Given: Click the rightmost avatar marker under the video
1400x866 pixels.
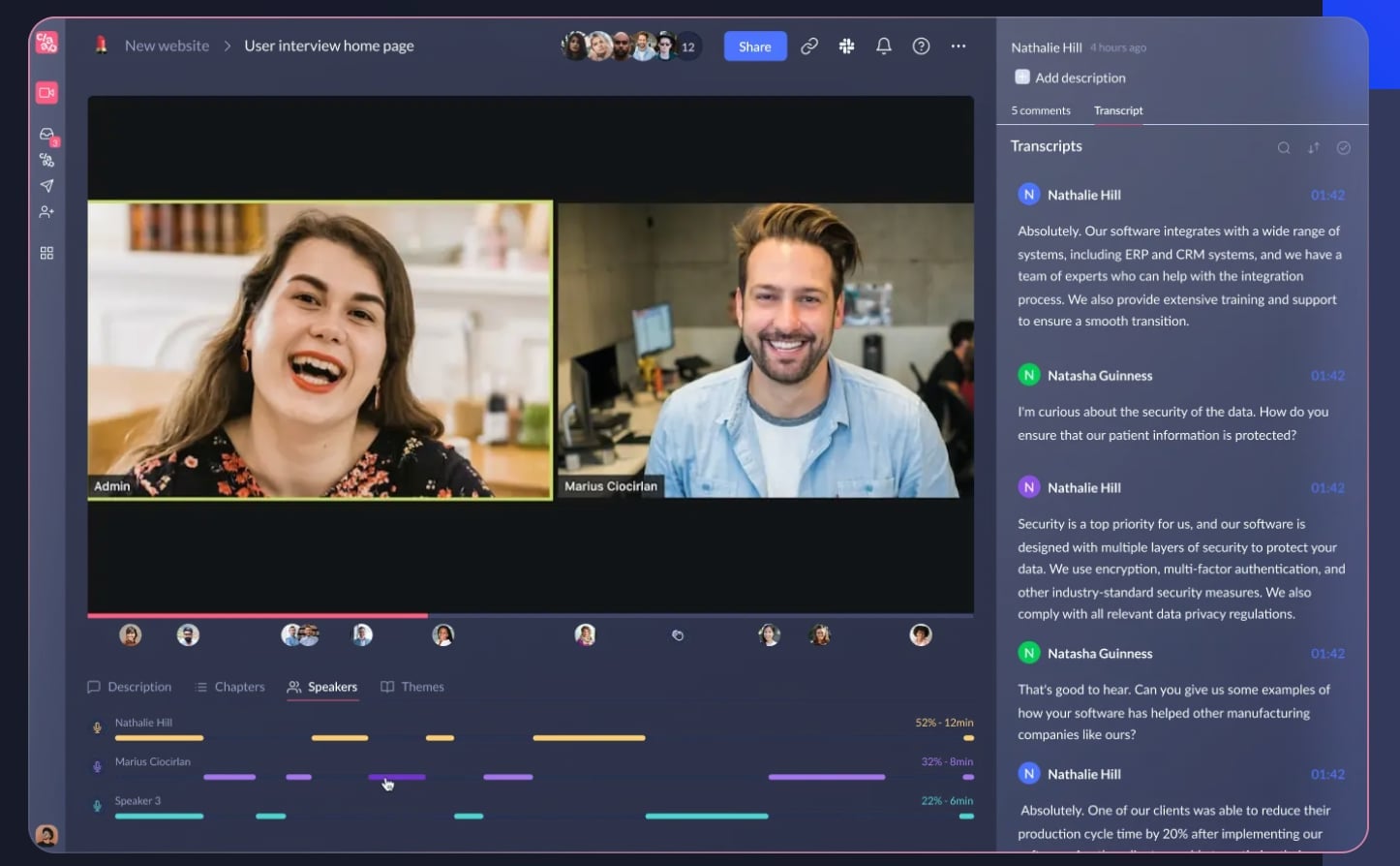Looking at the screenshot, I should 921,634.
